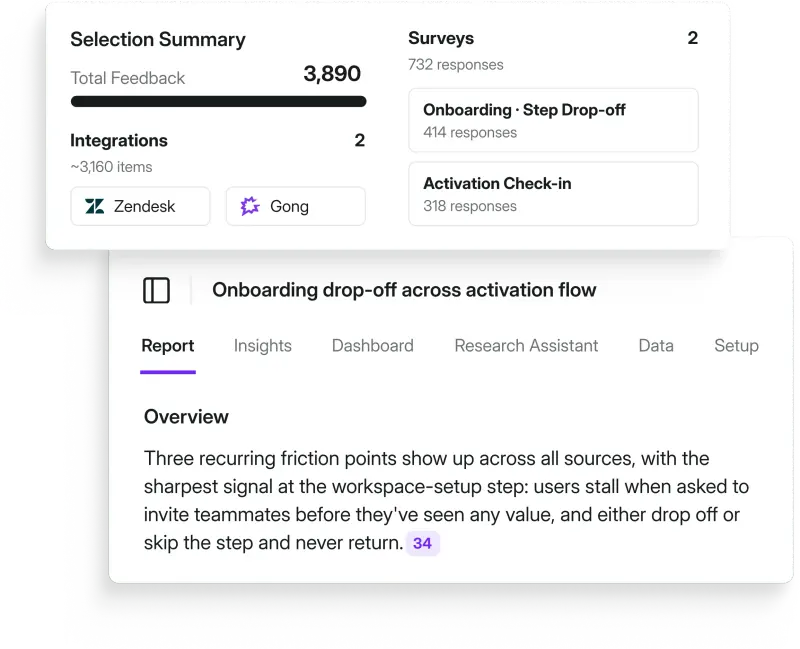Toggle the sidebar panel icon
800x649 pixels.
pos(156,290)
